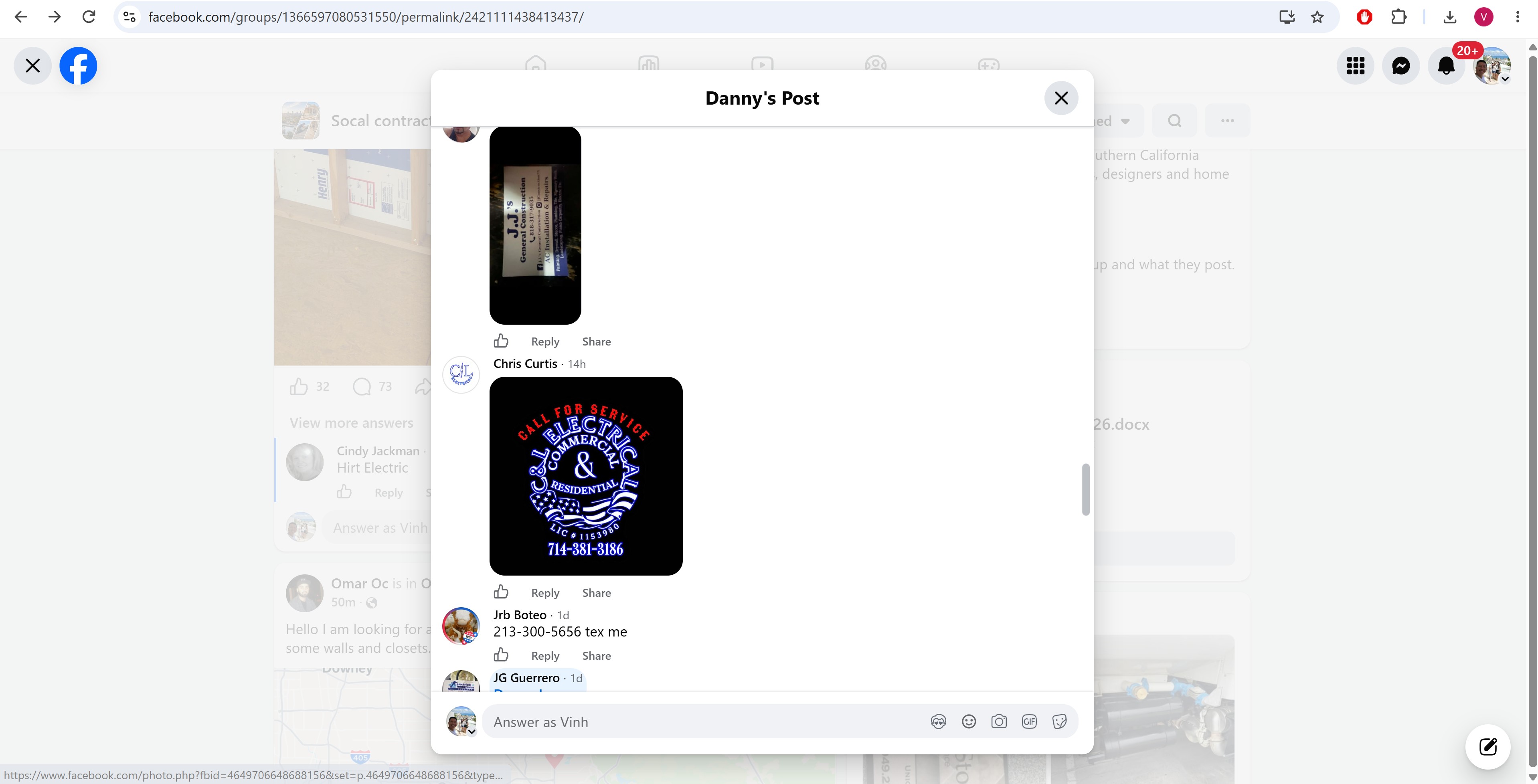Like the J.J.'s Construction image comment
This screenshot has height=784, width=1538.
coord(501,341)
